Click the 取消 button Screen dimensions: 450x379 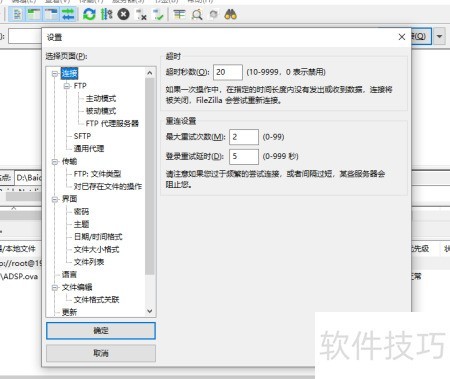(101, 353)
